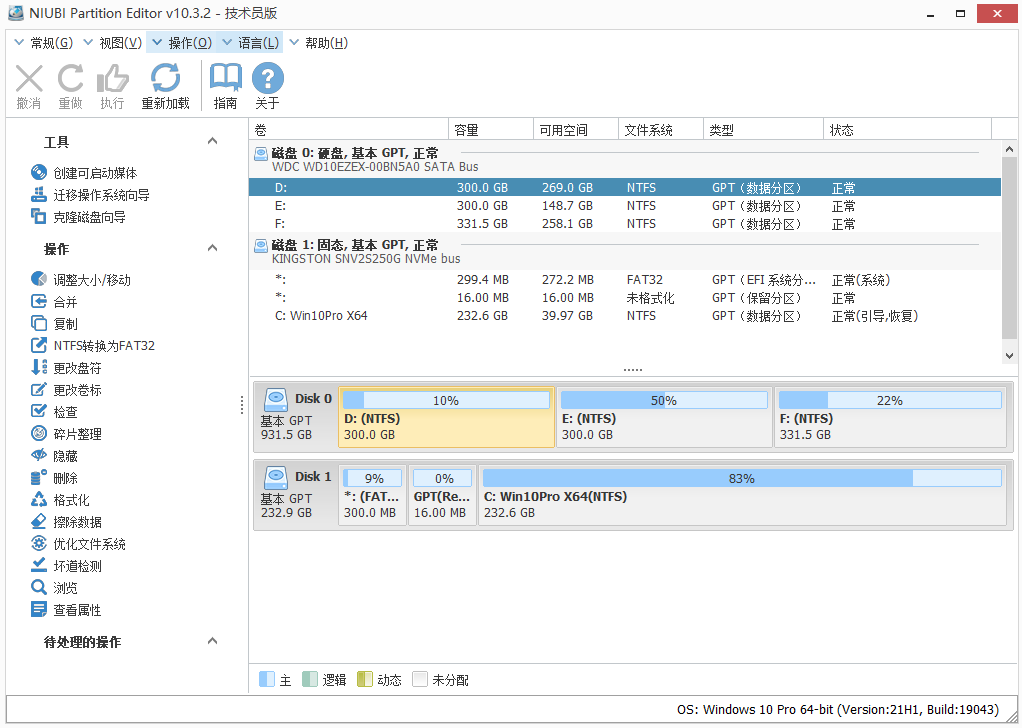Image resolution: width=1022 pixels, height=728 pixels.
Task: Click the 重做 (redo) toolbar icon
Action: pyautogui.click(x=70, y=78)
